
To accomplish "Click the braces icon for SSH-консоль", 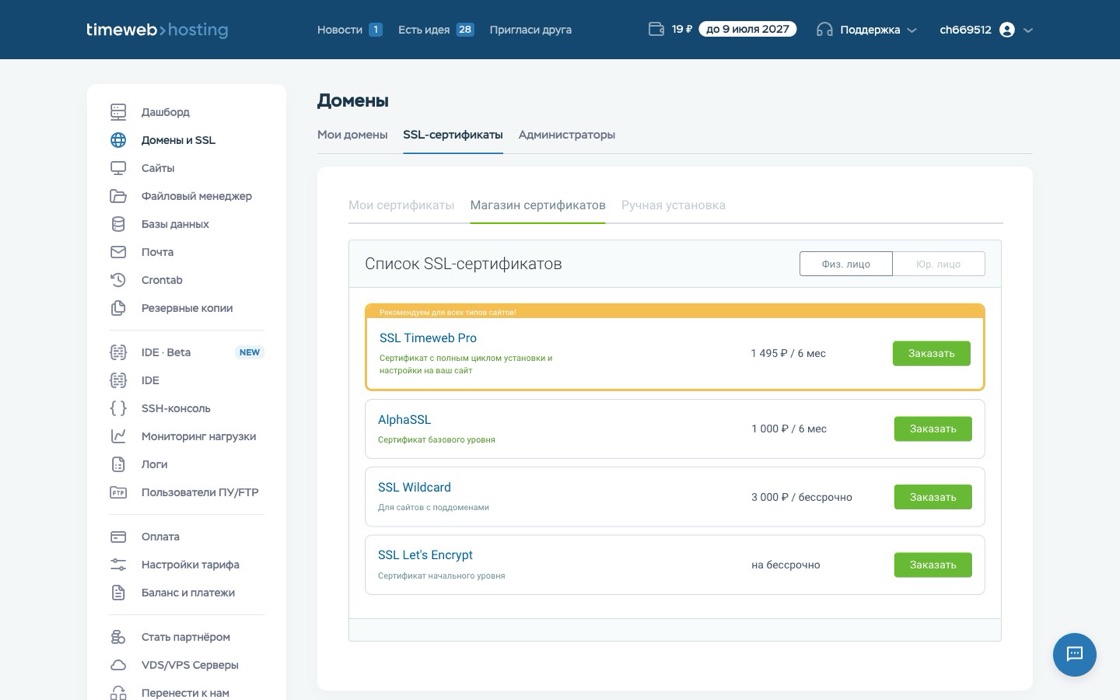I will [118, 408].
